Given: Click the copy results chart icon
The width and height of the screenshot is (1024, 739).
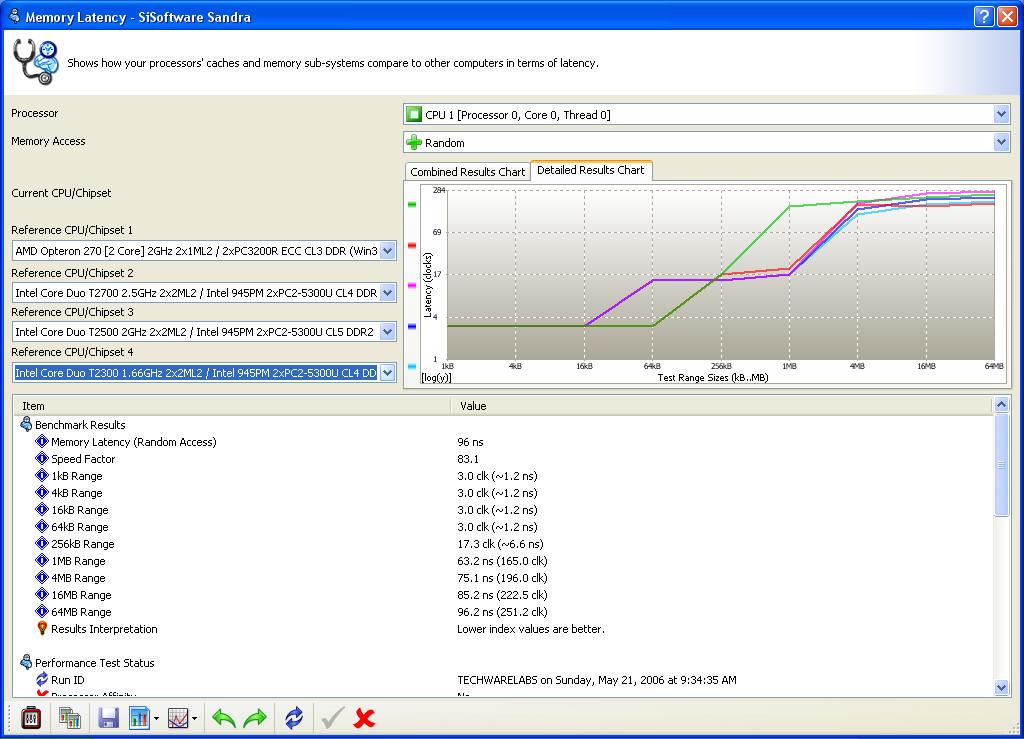Looking at the screenshot, I should pyautogui.click(x=70, y=718).
